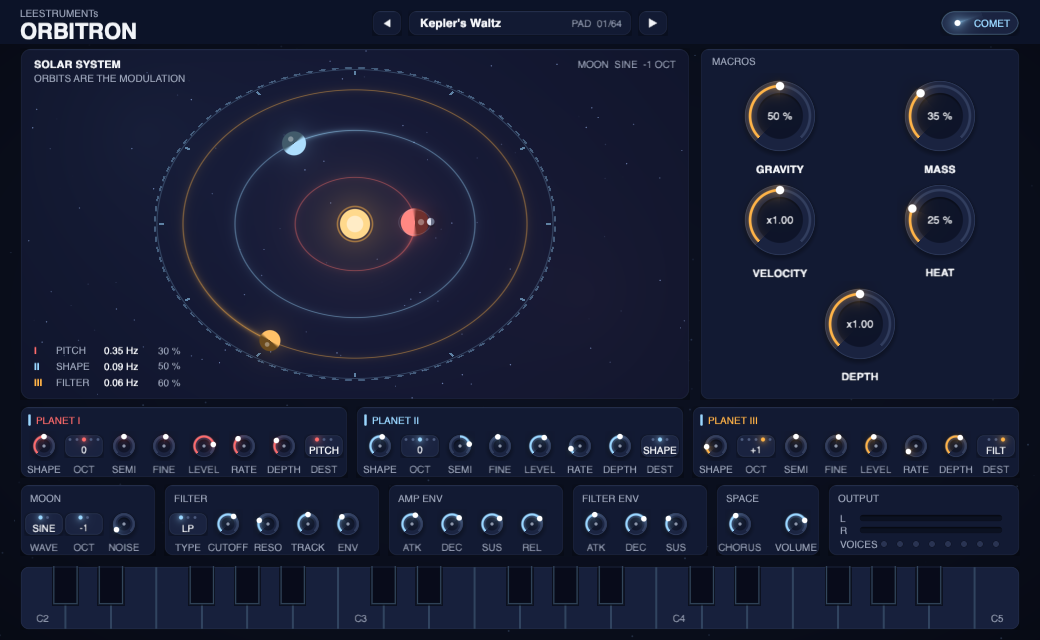Change Planet III FILT destination
Screen dimensions: 1040x640
[x=996, y=446]
